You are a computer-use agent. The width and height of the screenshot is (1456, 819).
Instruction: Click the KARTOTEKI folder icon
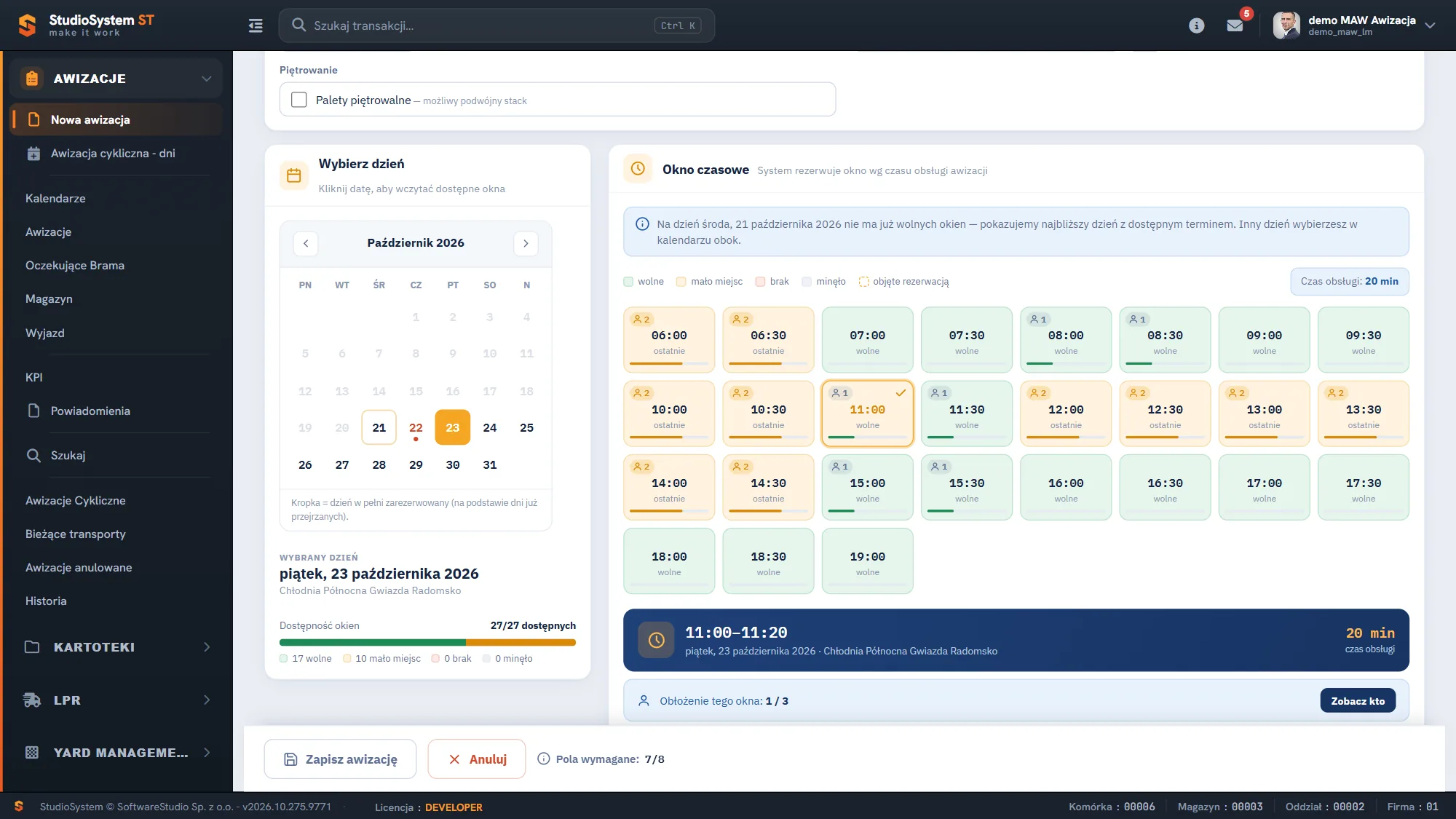32,647
